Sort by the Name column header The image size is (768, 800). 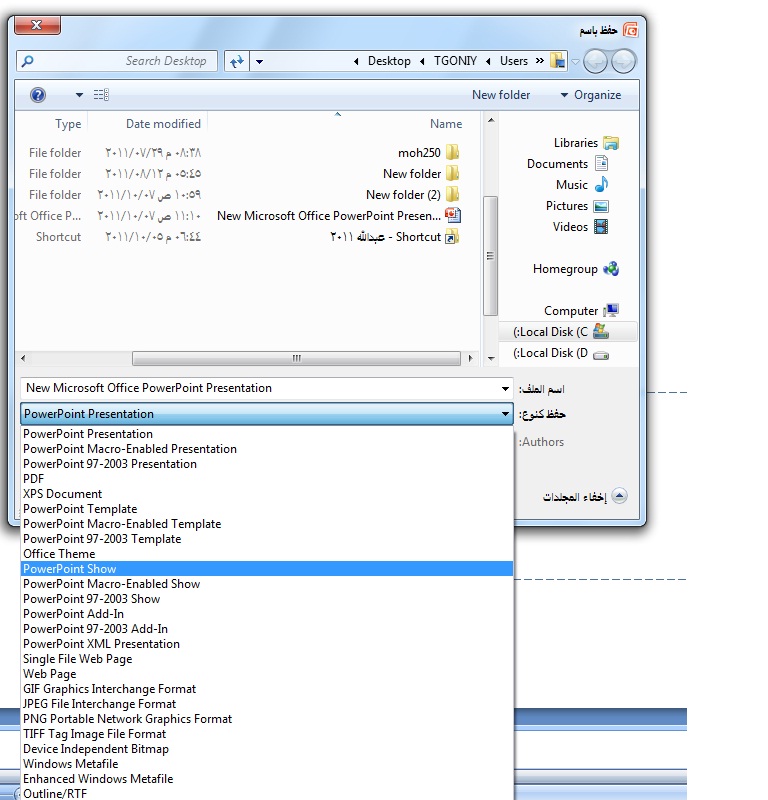tap(445, 124)
